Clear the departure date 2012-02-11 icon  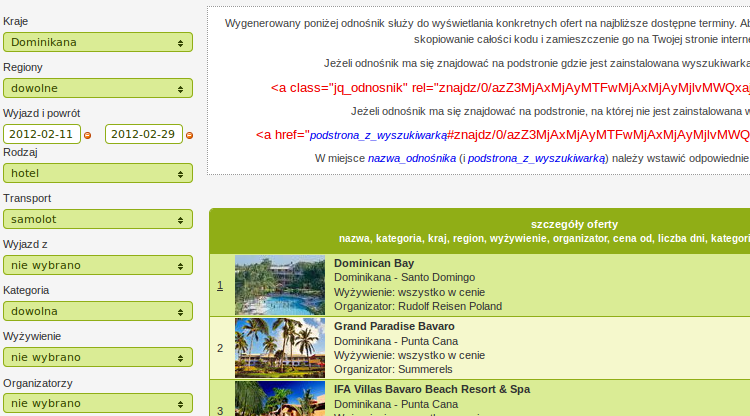pyautogui.click(x=88, y=136)
